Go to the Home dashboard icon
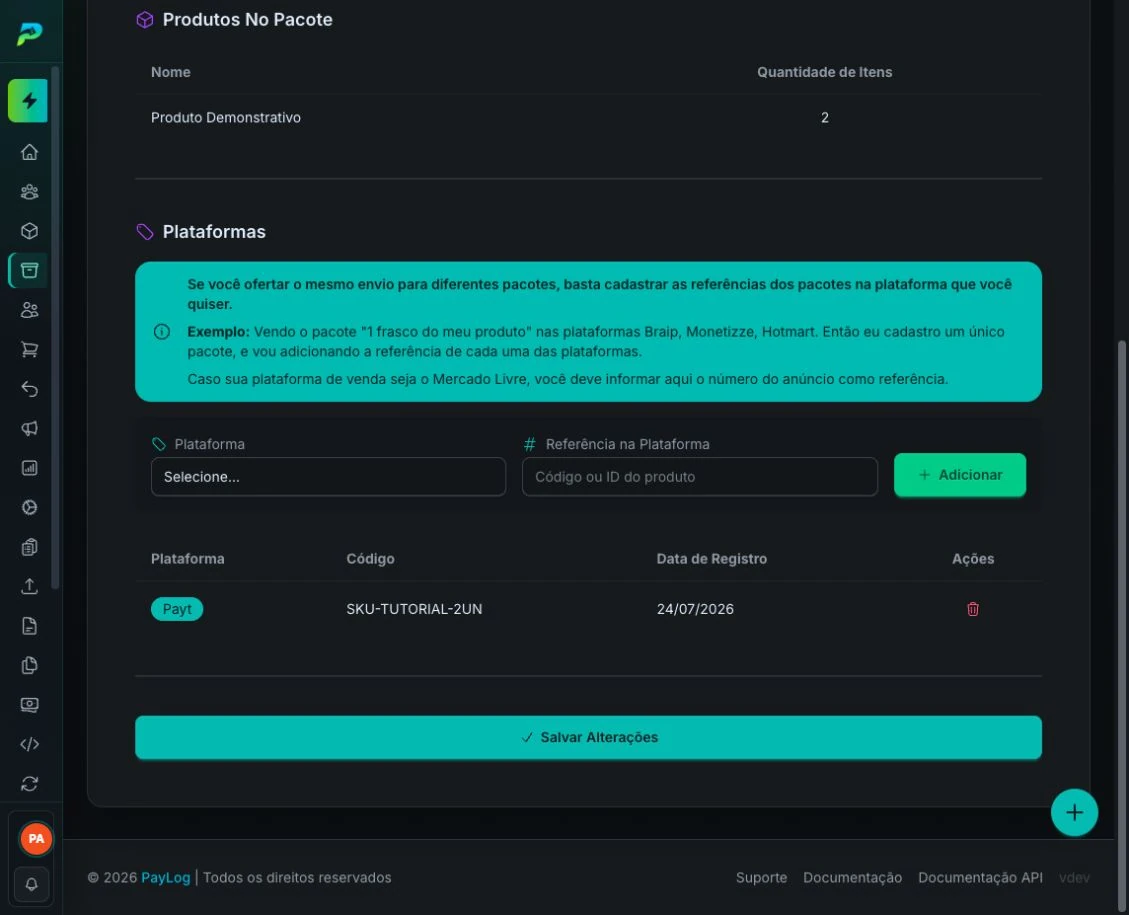The width and height of the screenshot is (1129, 915). 30,152
